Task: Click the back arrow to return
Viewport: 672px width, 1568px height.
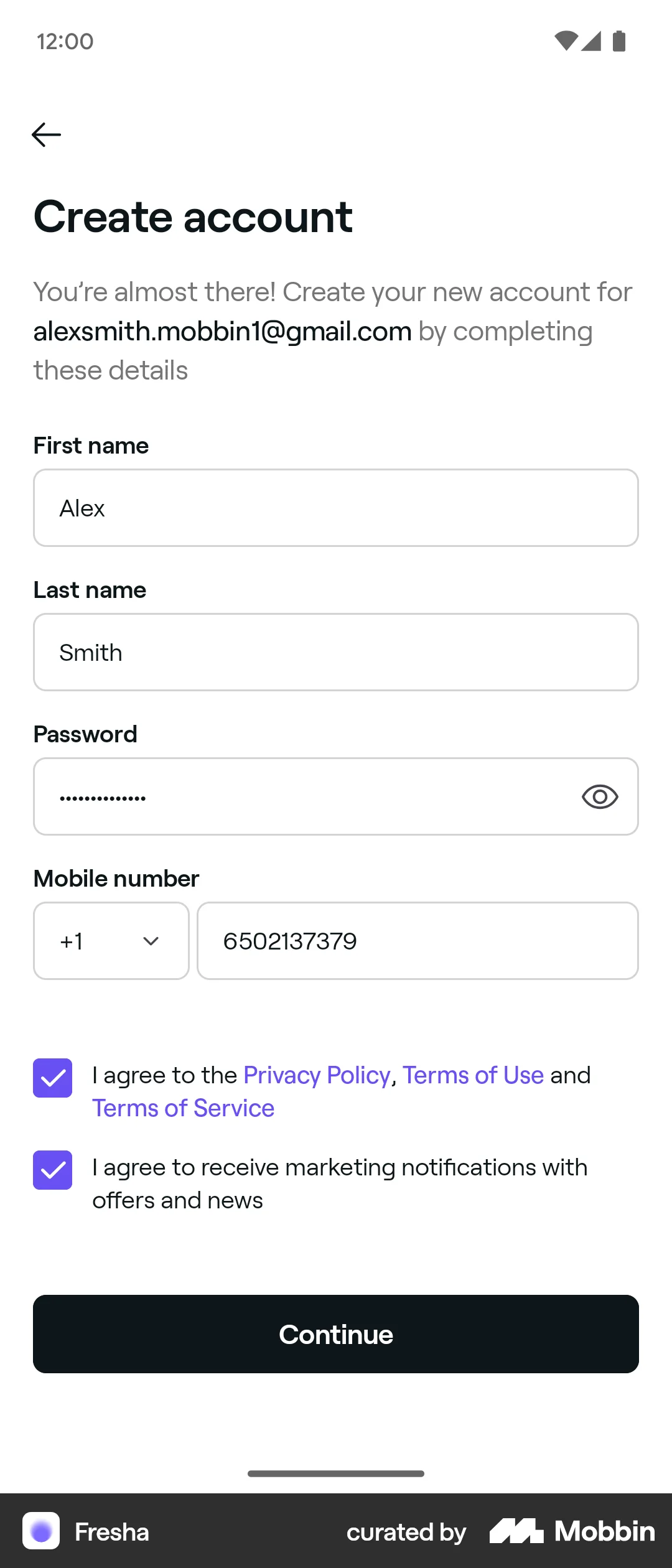Action: (45, 134)
